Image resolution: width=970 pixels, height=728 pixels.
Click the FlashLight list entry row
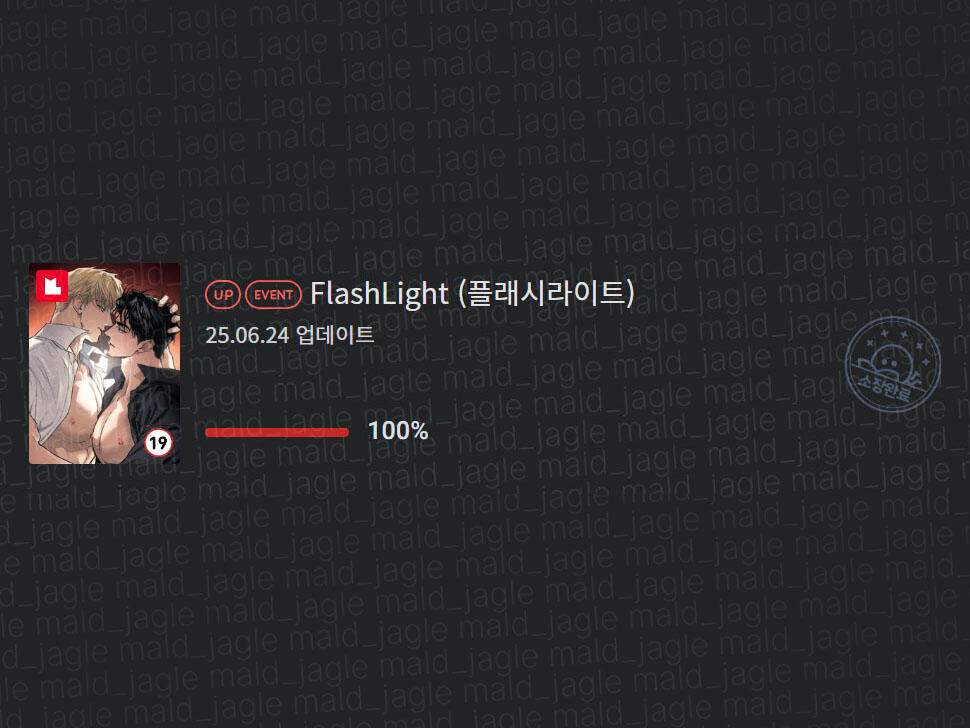click(485, 364)
